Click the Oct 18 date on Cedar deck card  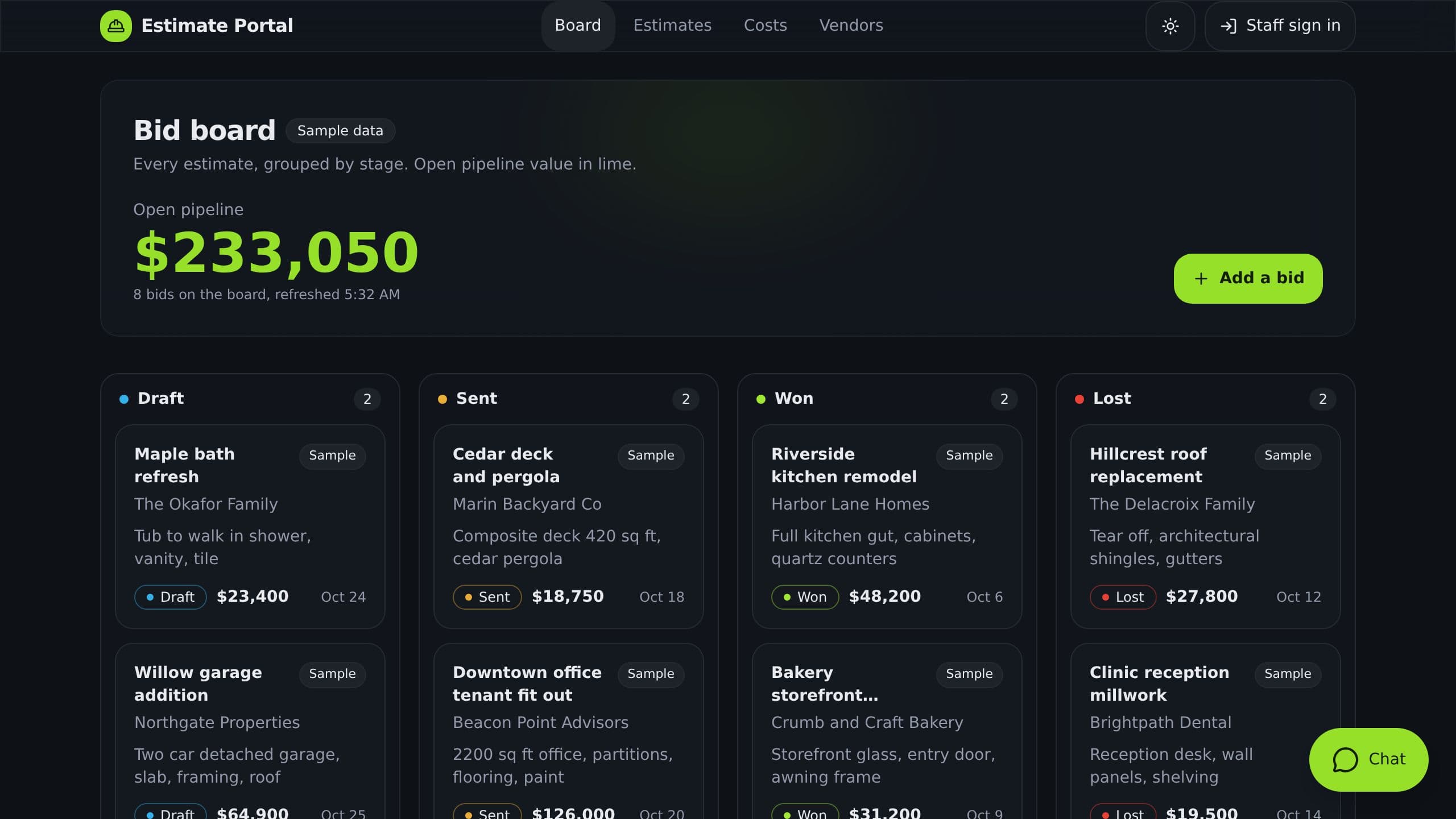(x=661, y=597)
